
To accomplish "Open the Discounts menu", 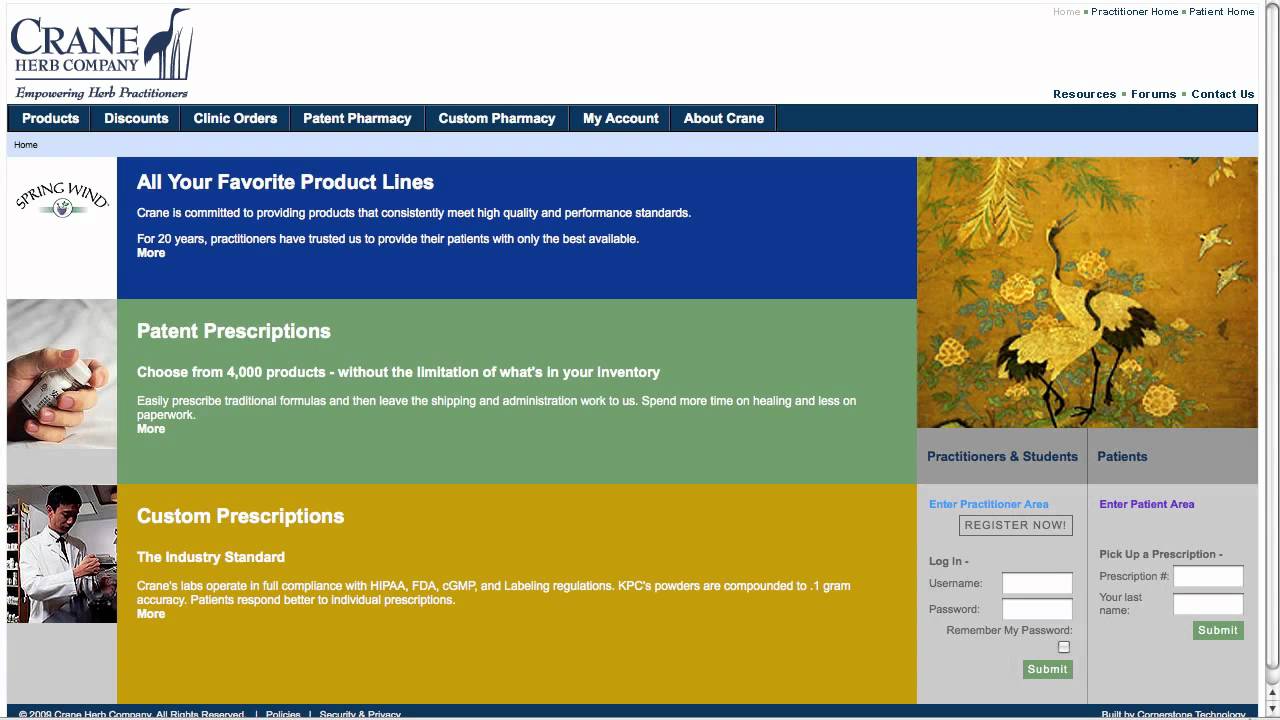I will coord(136,118).
